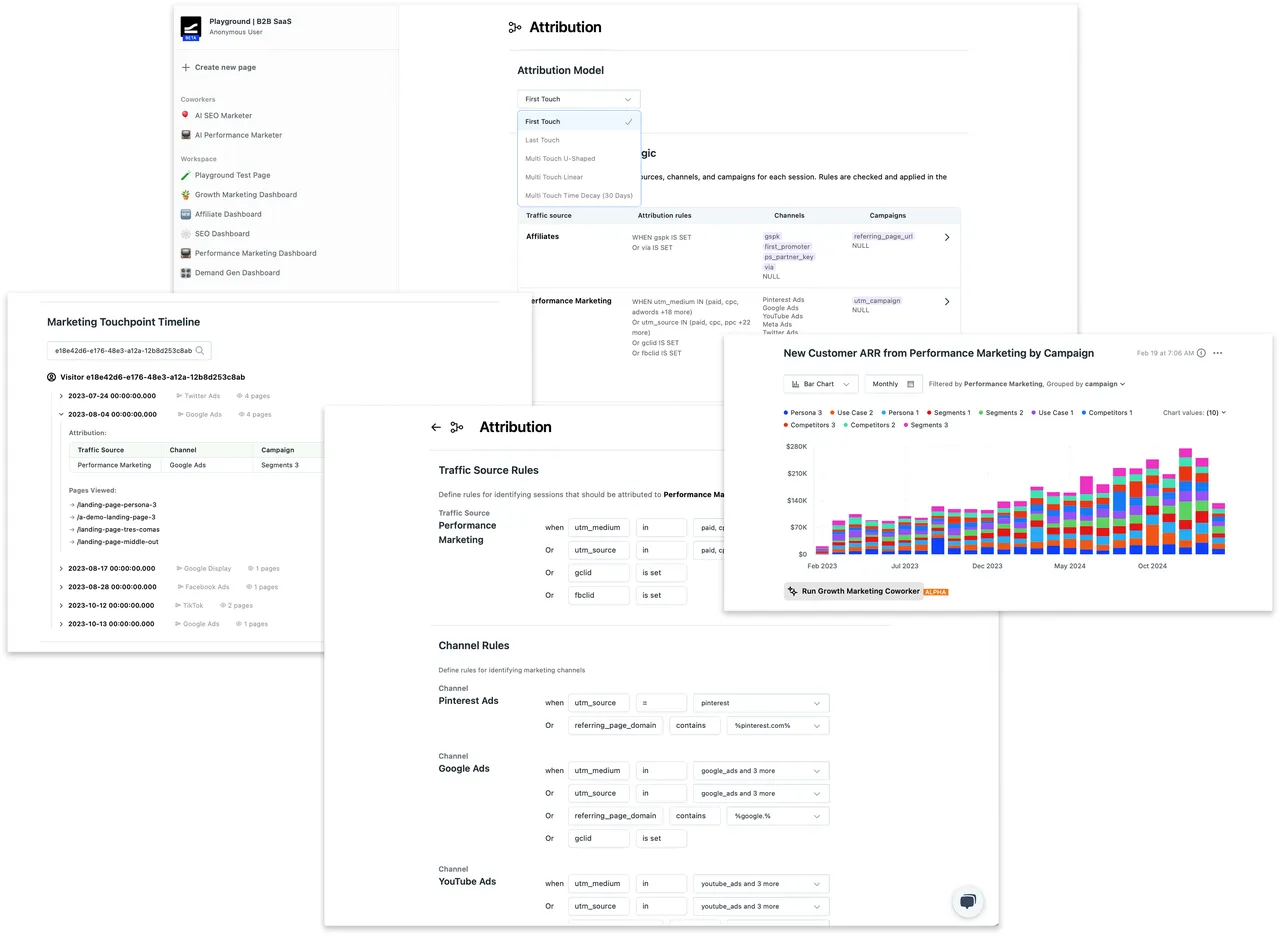Open the Bar Chart type dropdown
Screen dimensions: 1280x936
point(821,384)
